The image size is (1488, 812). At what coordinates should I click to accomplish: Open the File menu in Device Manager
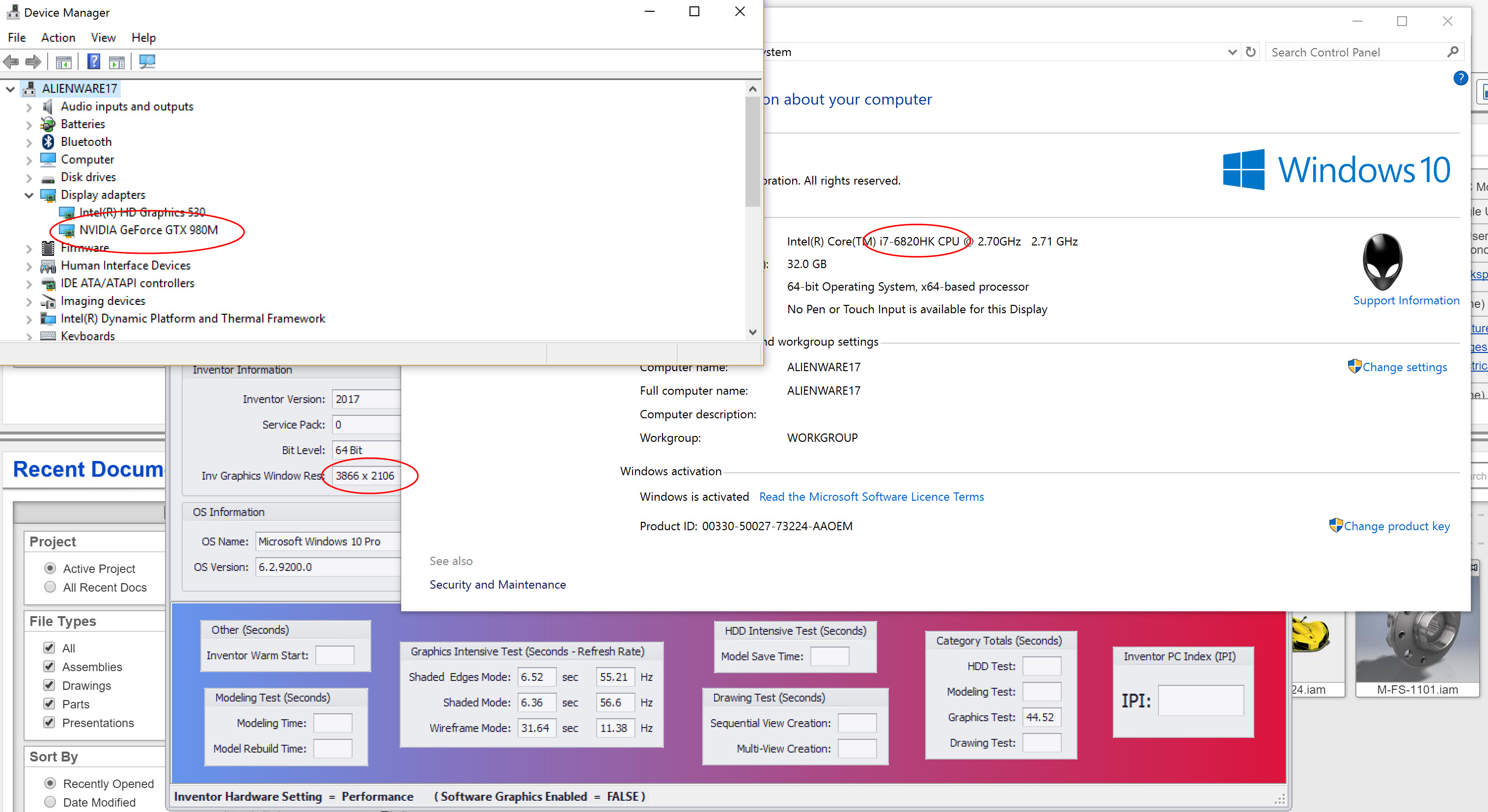[17, 37]
